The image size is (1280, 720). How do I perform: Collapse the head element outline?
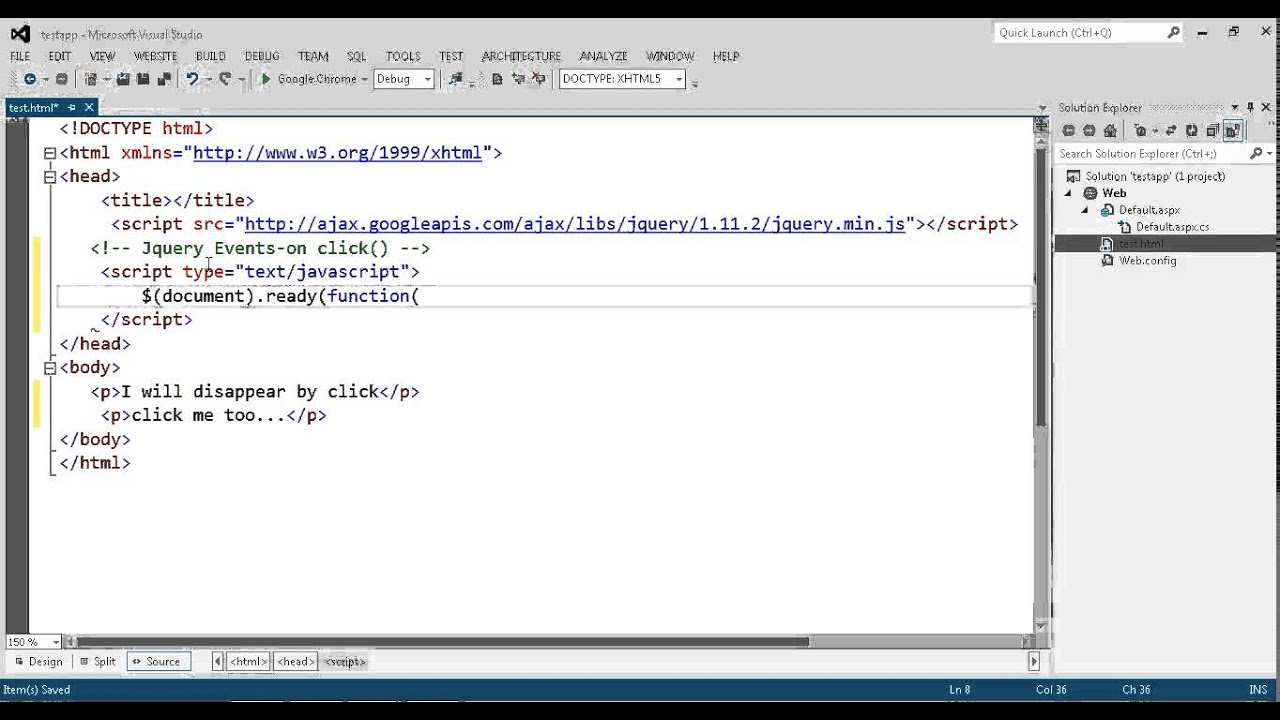coord(49,177)
